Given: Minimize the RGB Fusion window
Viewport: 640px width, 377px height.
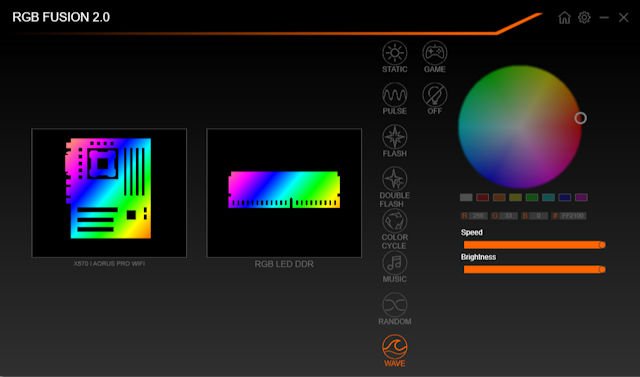Looking at the screenshot, I should [604, 18].
